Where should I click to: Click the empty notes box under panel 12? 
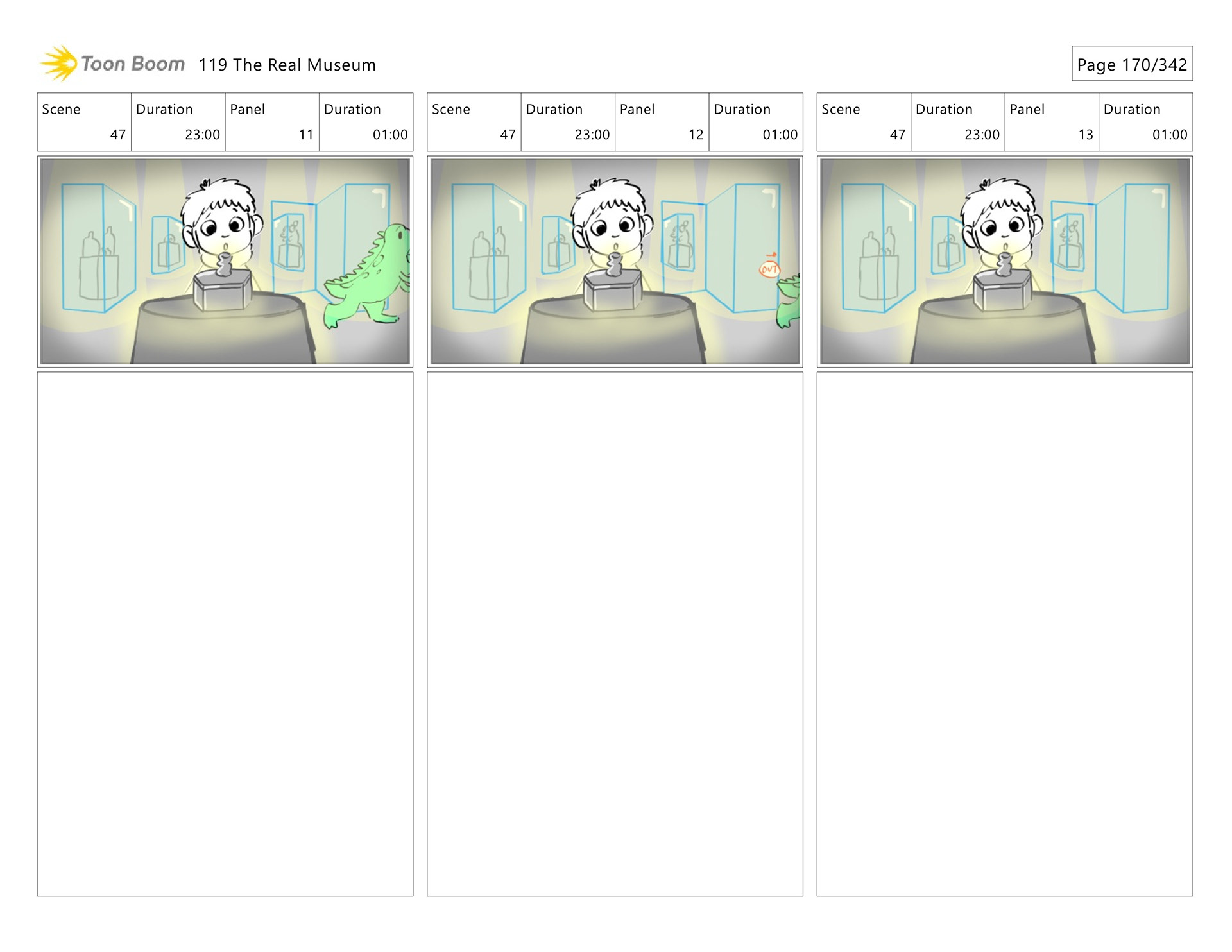(x=615, y=634)
